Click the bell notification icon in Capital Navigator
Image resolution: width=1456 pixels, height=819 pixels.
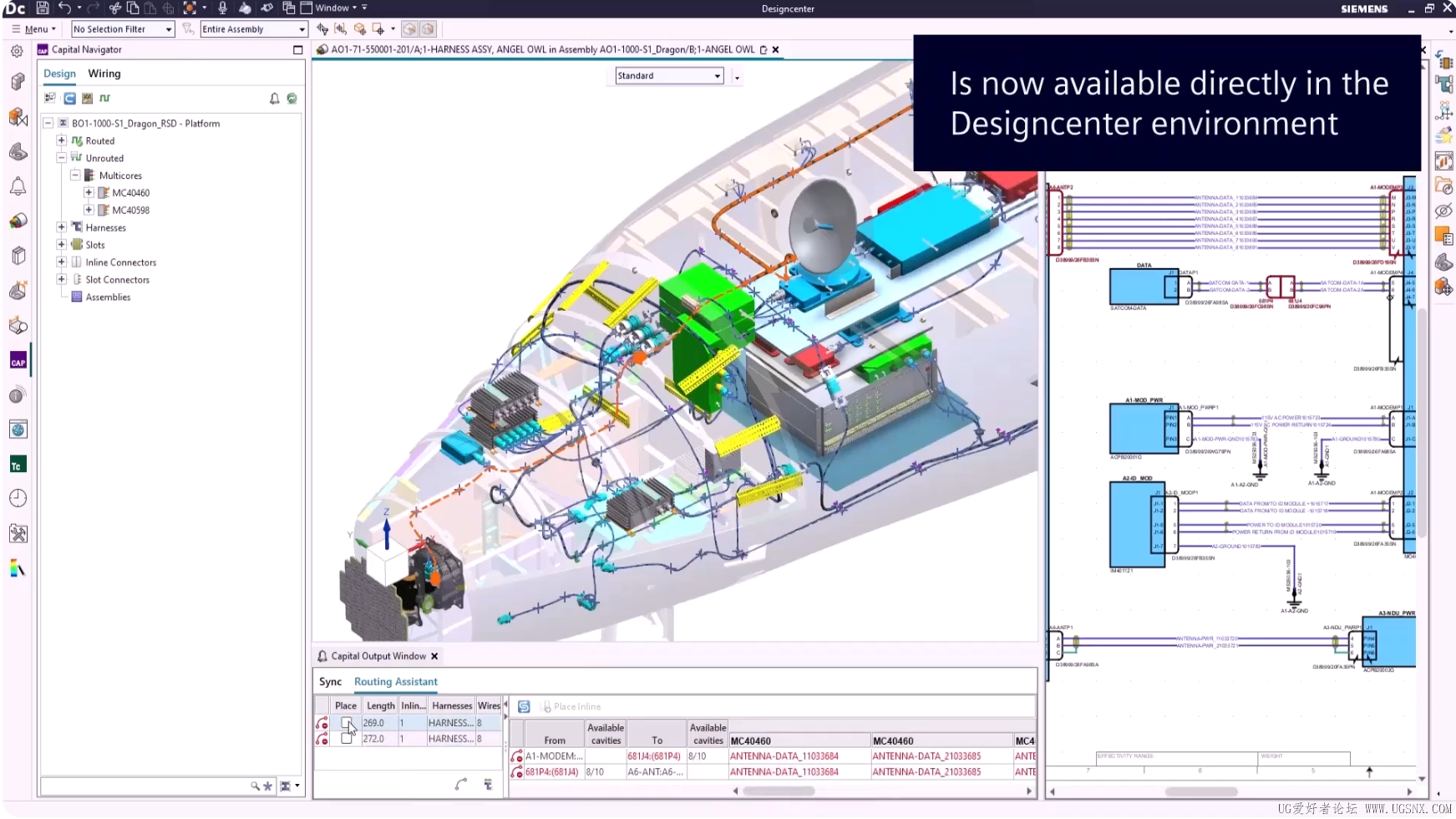pos(274,99)
